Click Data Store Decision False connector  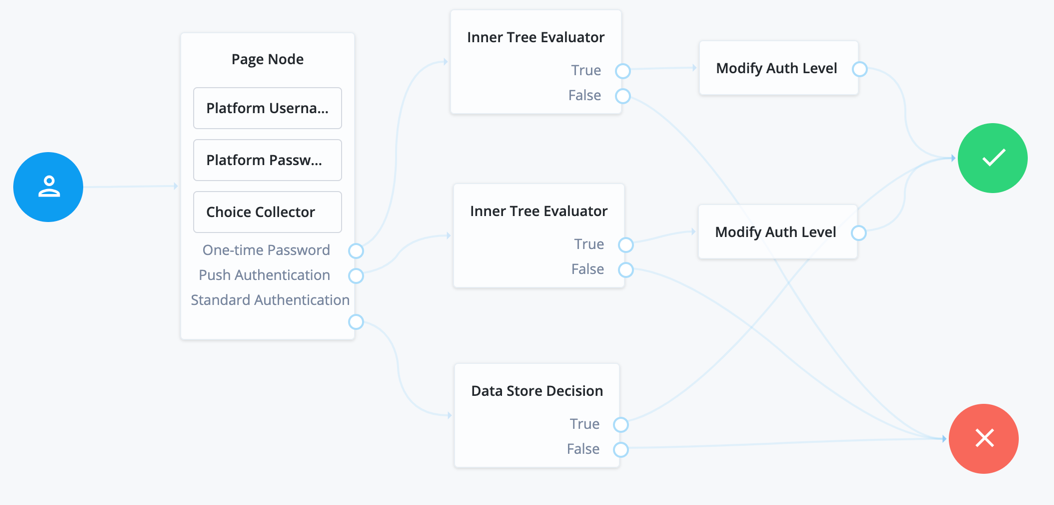click(x=621, y=450)
